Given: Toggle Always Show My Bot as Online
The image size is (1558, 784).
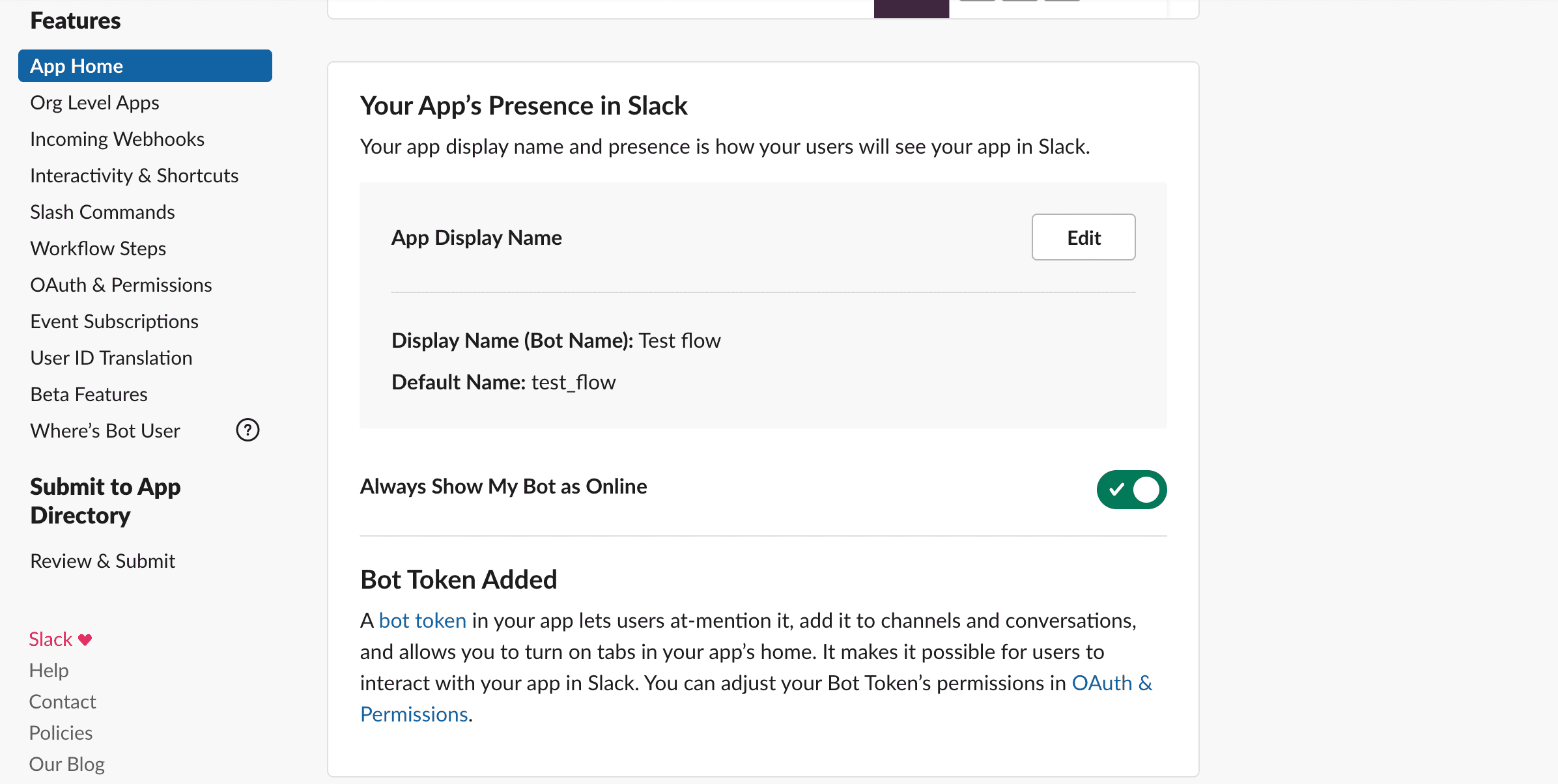Looking at the screenshot, I should point(1131,490).
